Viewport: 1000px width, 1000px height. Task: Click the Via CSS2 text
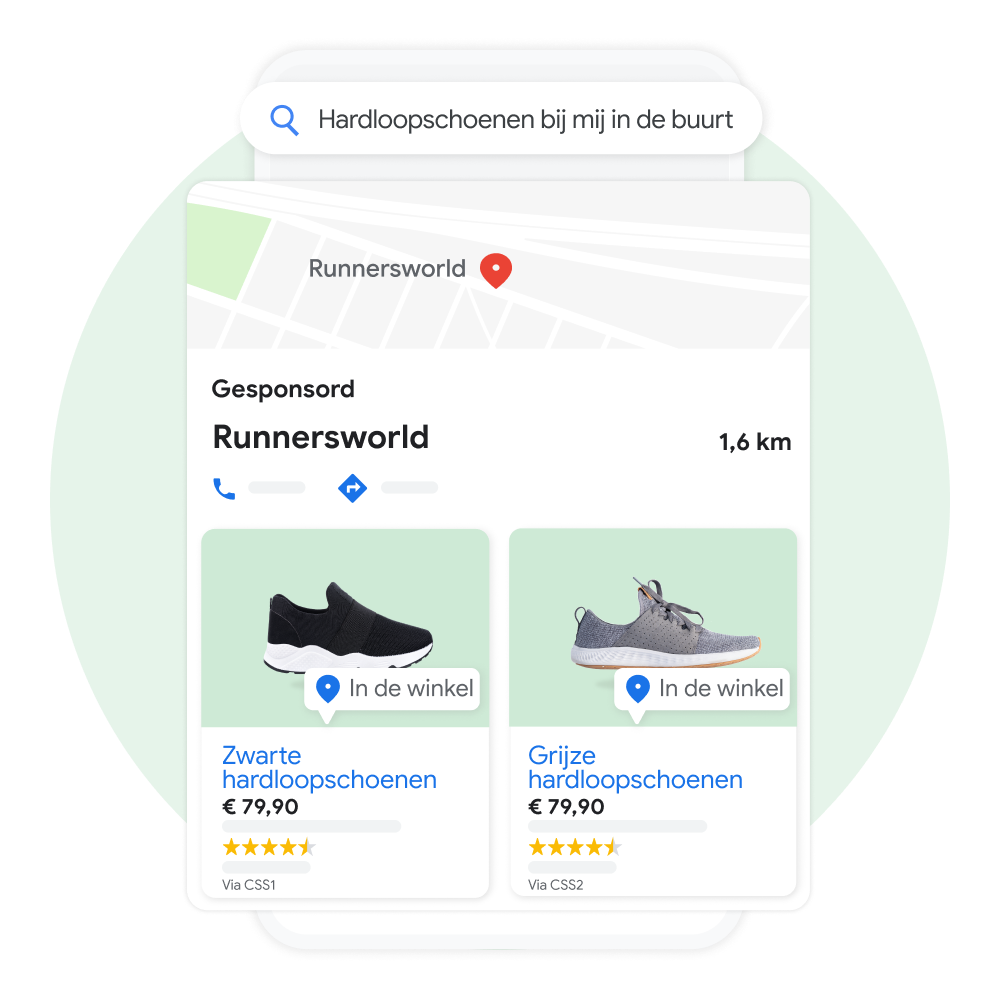[555, 885]
